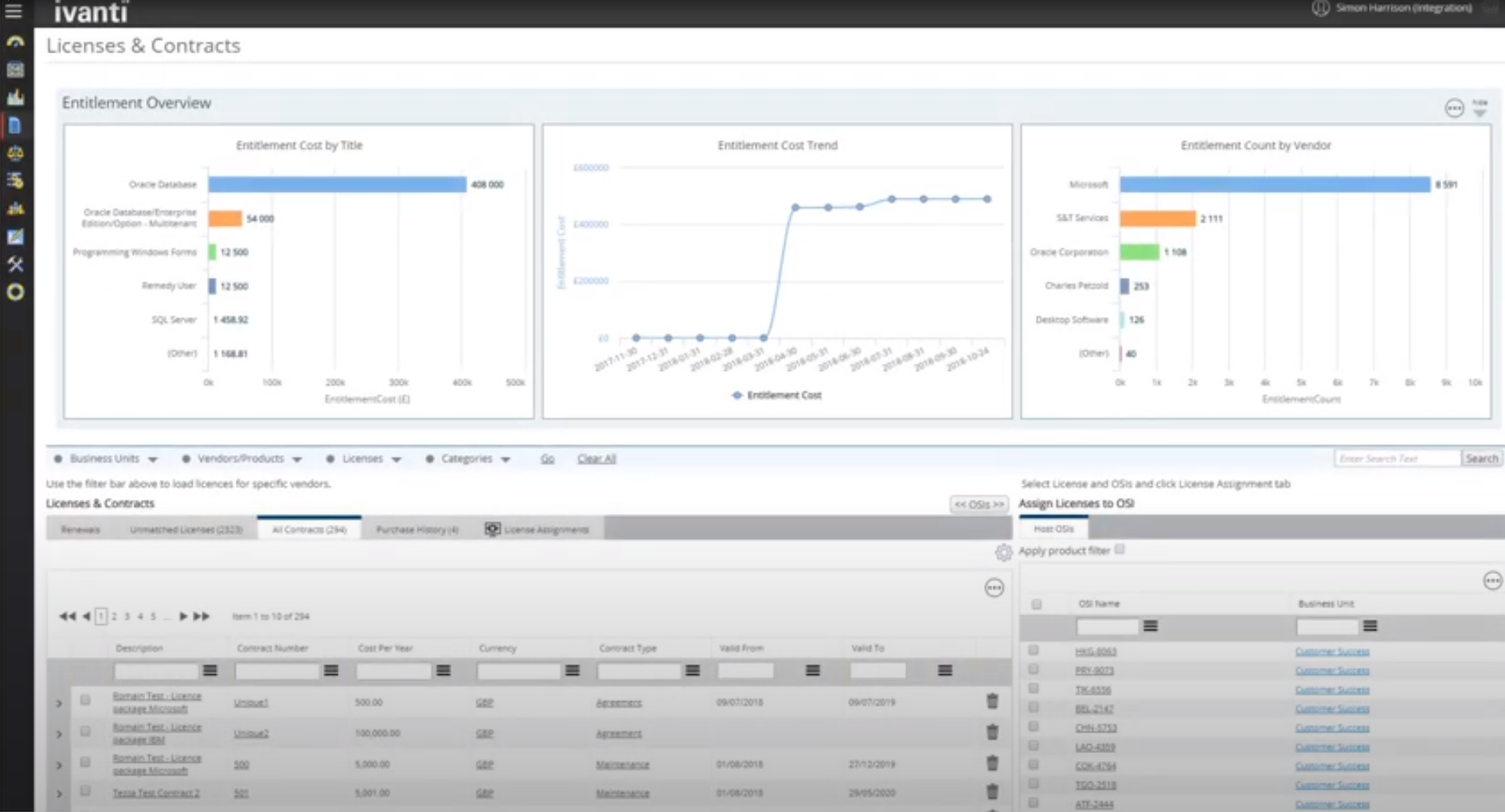Open the balance scales compliance sidebar icon
1505x812 pixels.
click(15, 153)
